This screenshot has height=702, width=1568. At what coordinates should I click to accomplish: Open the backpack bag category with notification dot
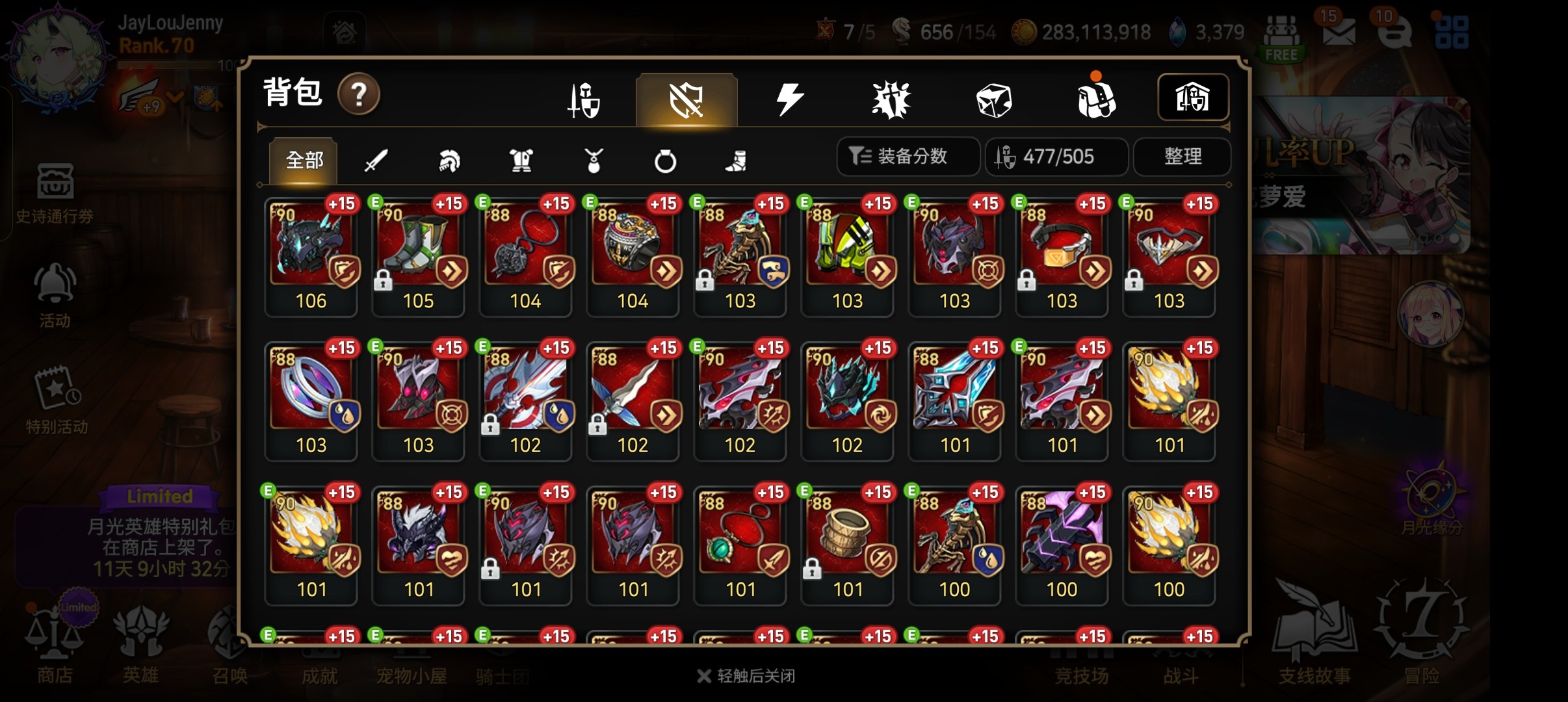(1097, 97)
